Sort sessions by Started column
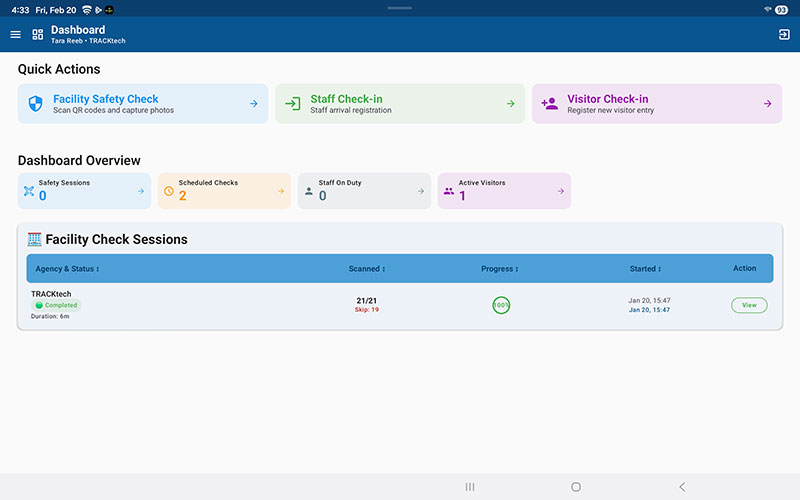 pos(644,269)
